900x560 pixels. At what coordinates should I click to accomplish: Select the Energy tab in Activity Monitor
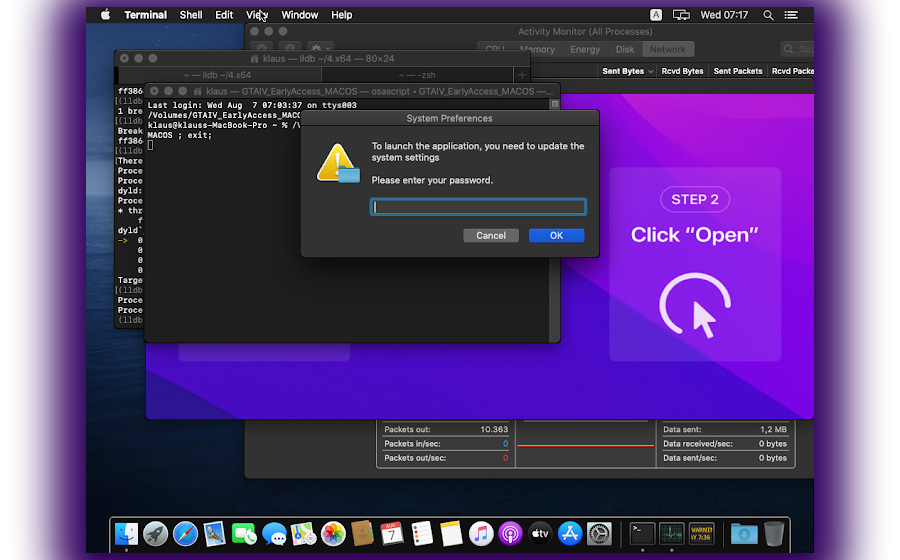pyautogui.click(x=585, y=49)
